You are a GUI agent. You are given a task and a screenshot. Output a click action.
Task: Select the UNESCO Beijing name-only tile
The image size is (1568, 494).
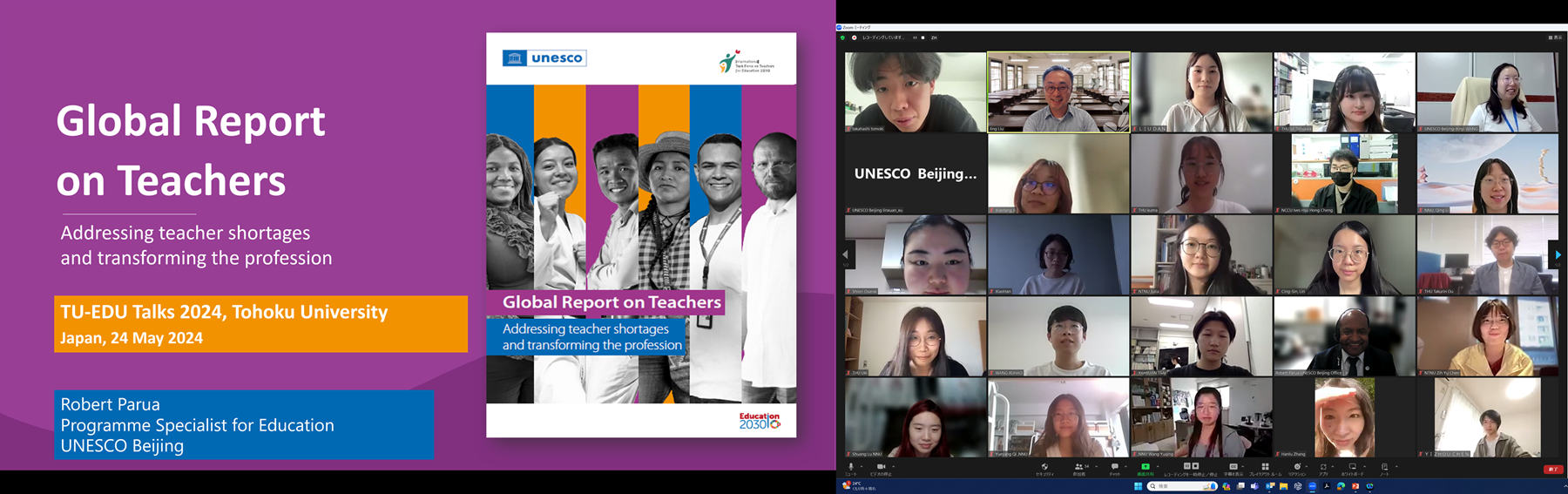pyautogui.click(x=916, y=173)
